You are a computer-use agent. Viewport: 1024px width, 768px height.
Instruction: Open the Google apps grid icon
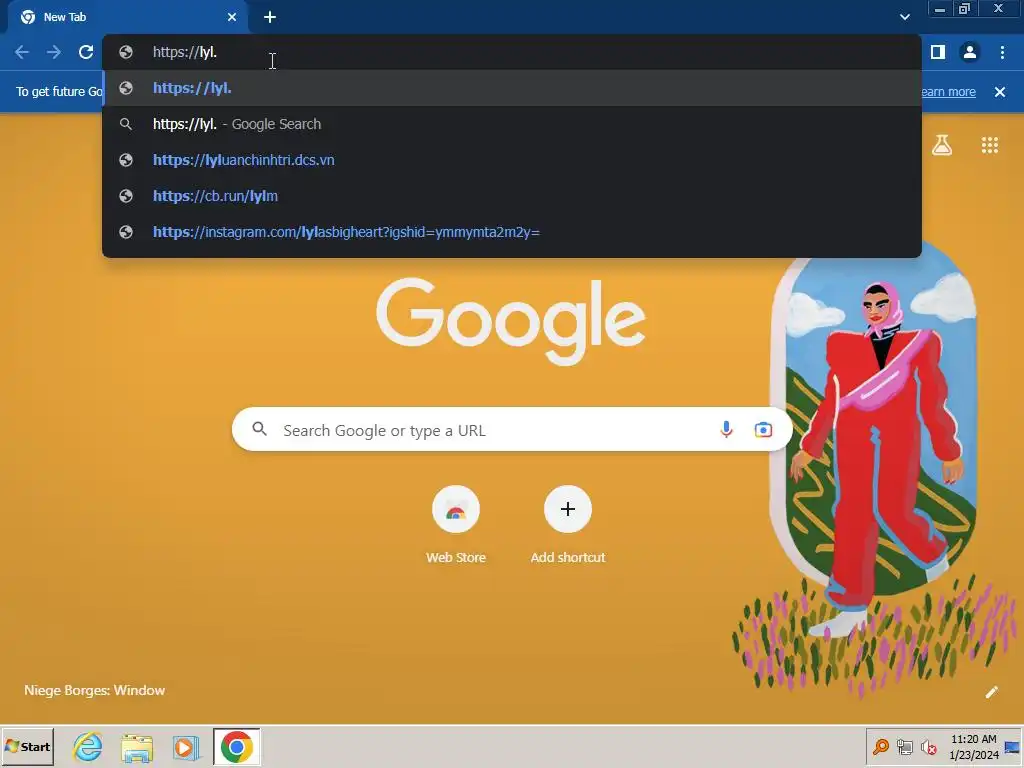click(x=990, y=145)
